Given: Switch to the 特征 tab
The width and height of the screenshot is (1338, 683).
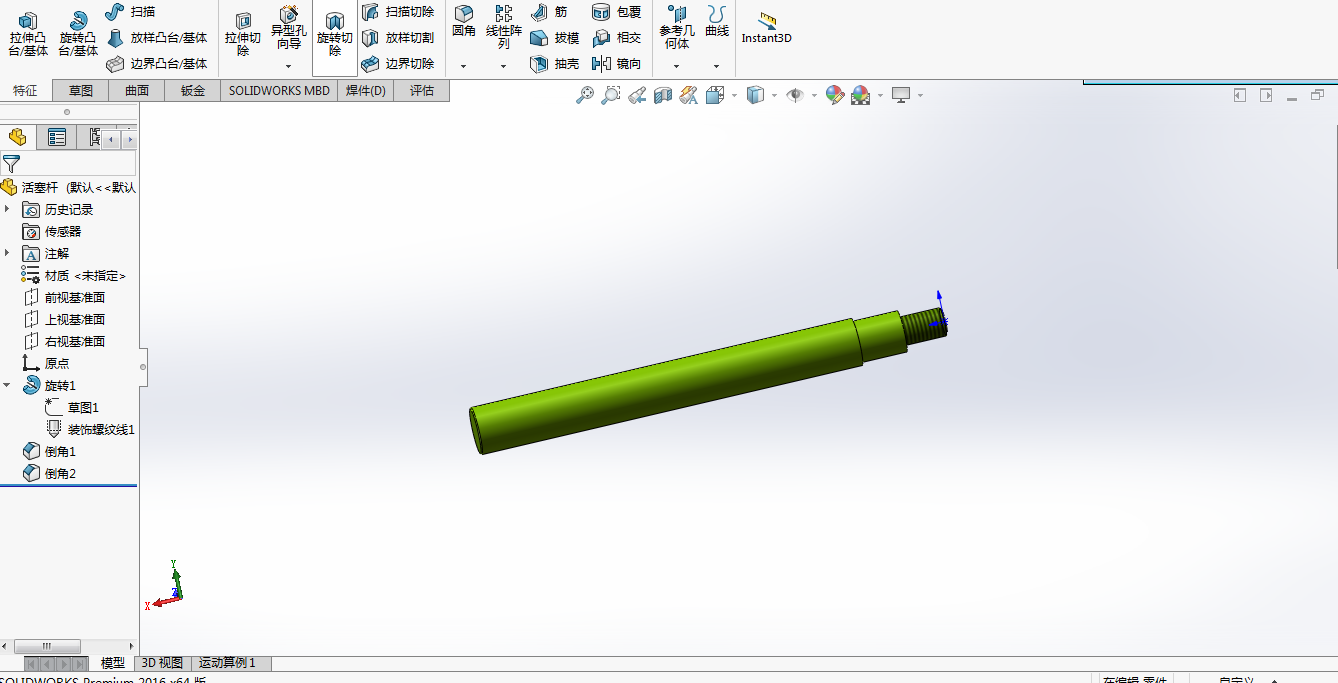Looking at the screenshot, I should click(x=26, y=91).
